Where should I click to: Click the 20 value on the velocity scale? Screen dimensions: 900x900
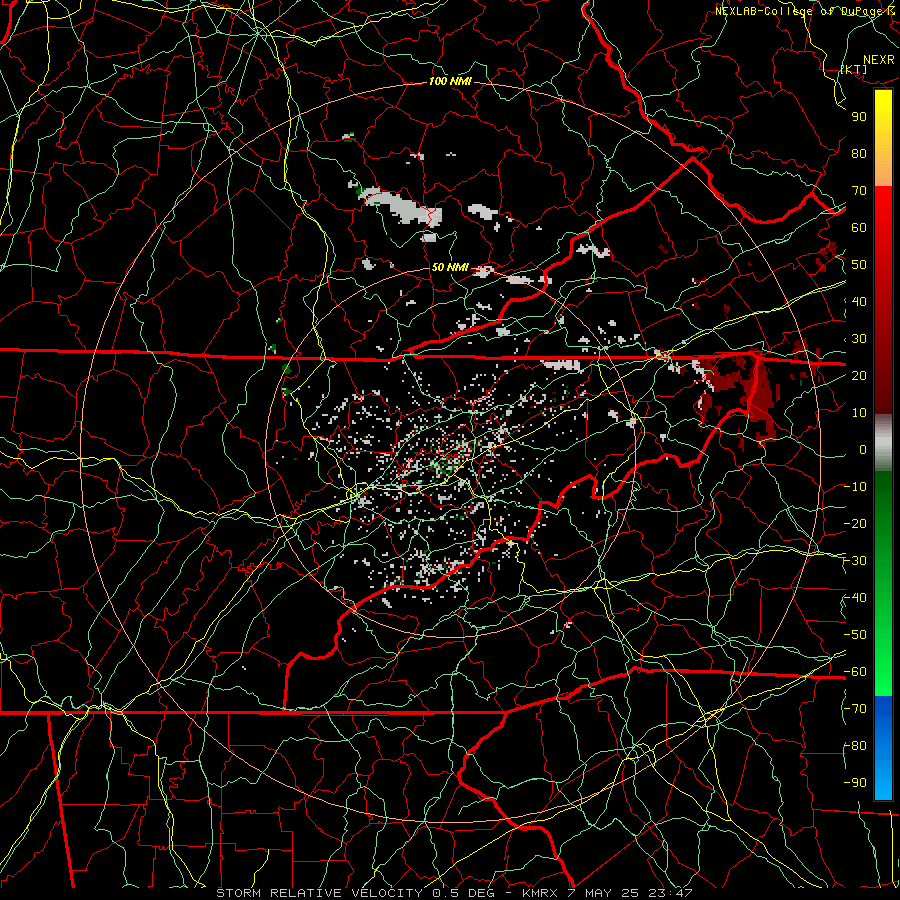click(859, 376)
